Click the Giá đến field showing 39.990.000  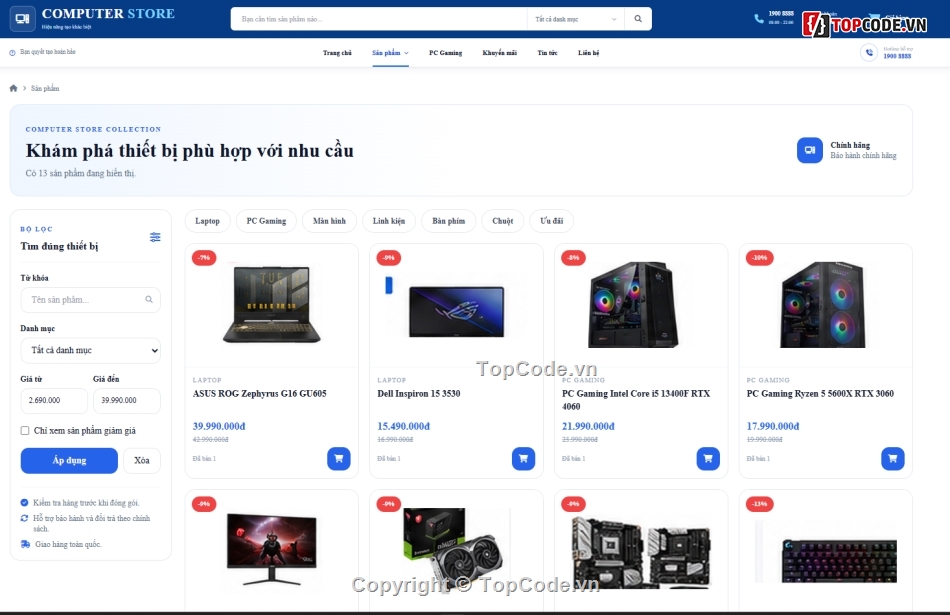click(x=127, y=401)
